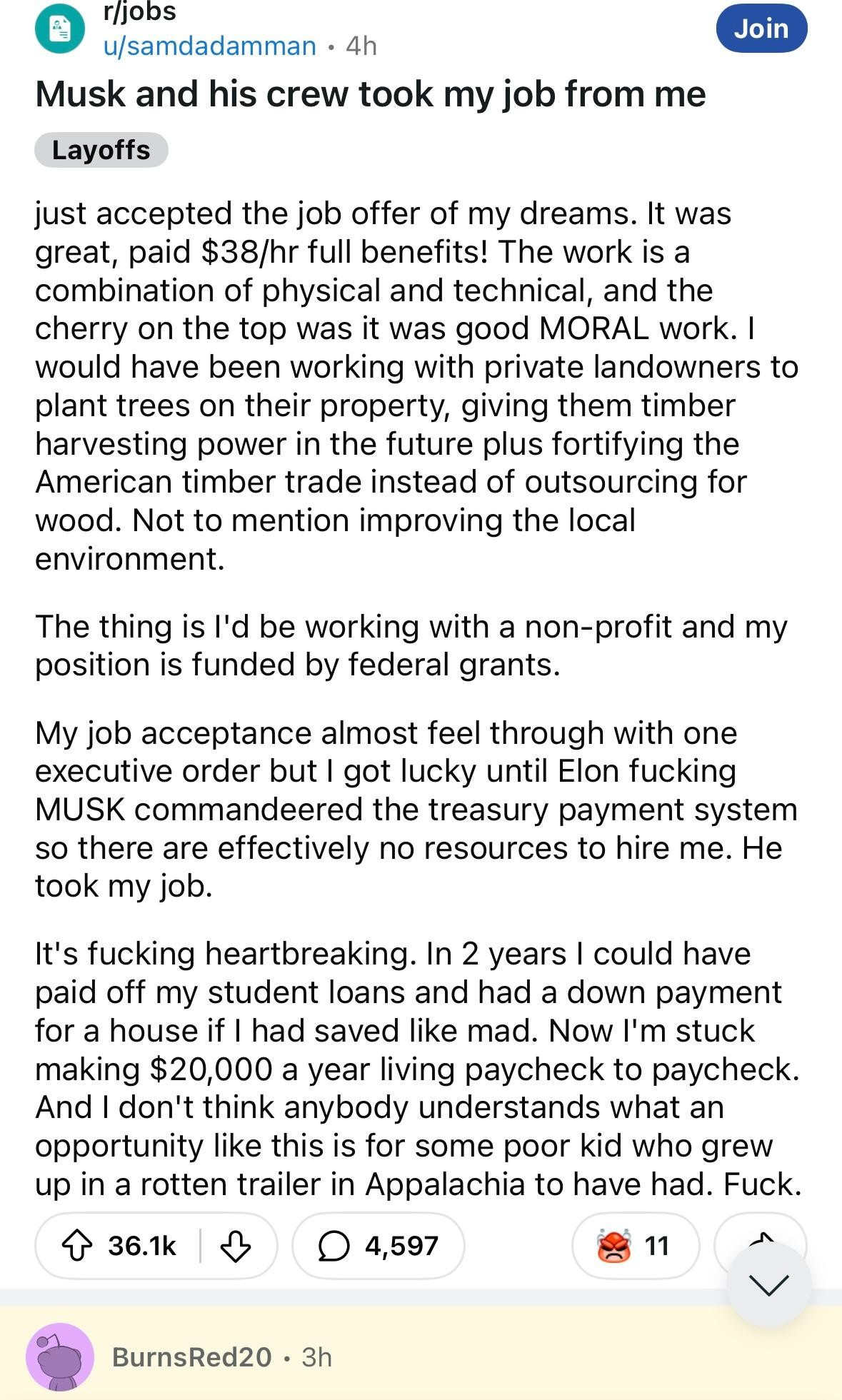
Task: View the 4,597 comments count
Action: [x=401, y=1246]
